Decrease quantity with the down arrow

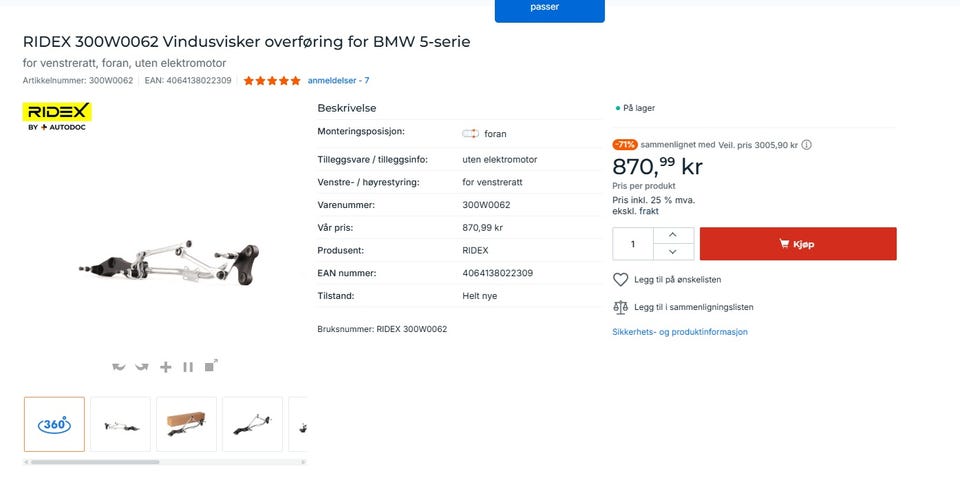(673, 252)
